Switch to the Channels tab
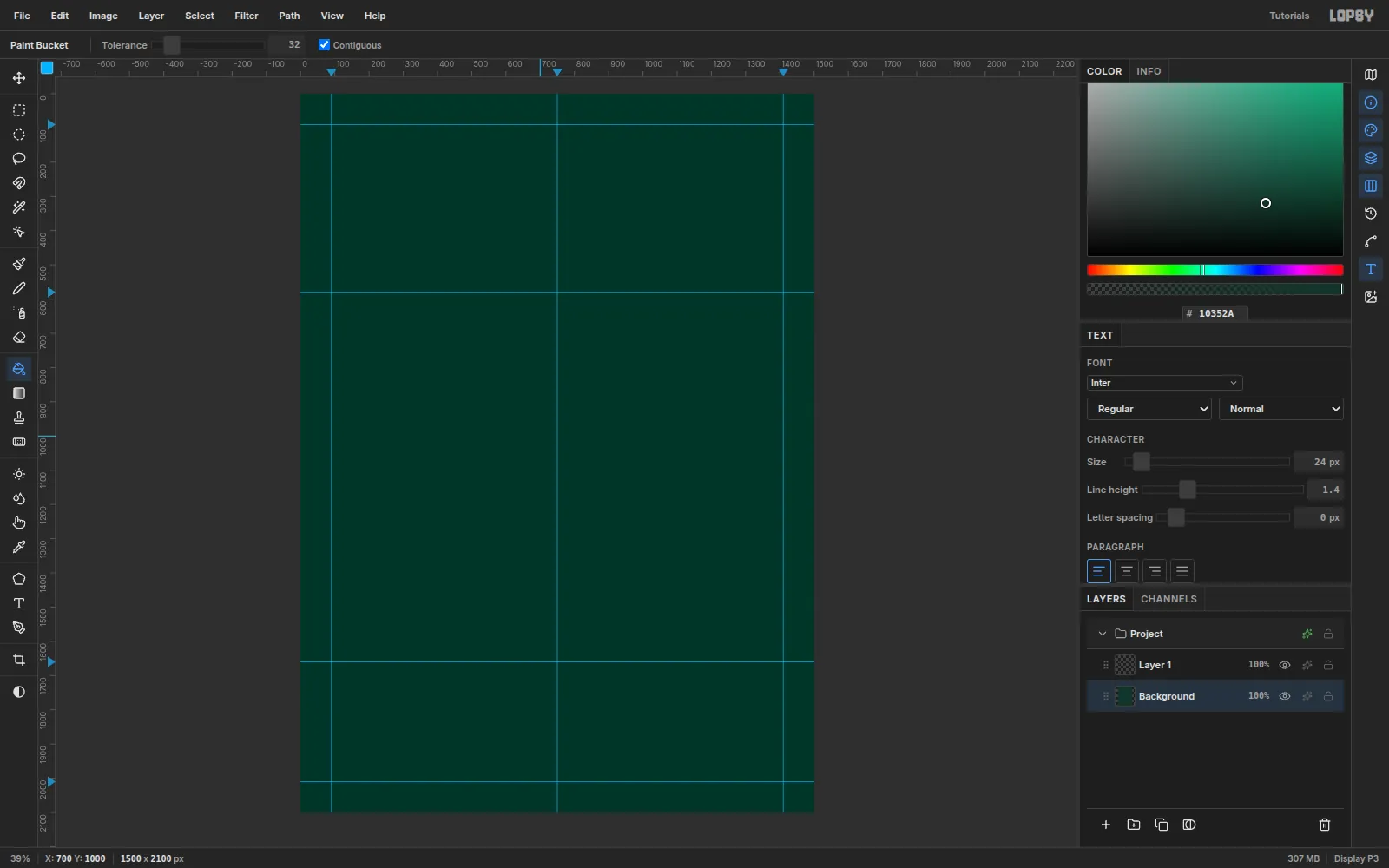 pos(1168,599)
